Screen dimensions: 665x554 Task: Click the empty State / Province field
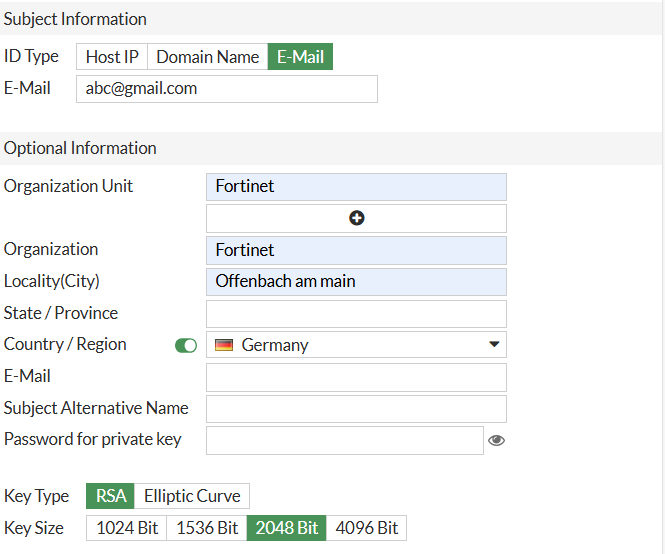(x=356, y=314)
